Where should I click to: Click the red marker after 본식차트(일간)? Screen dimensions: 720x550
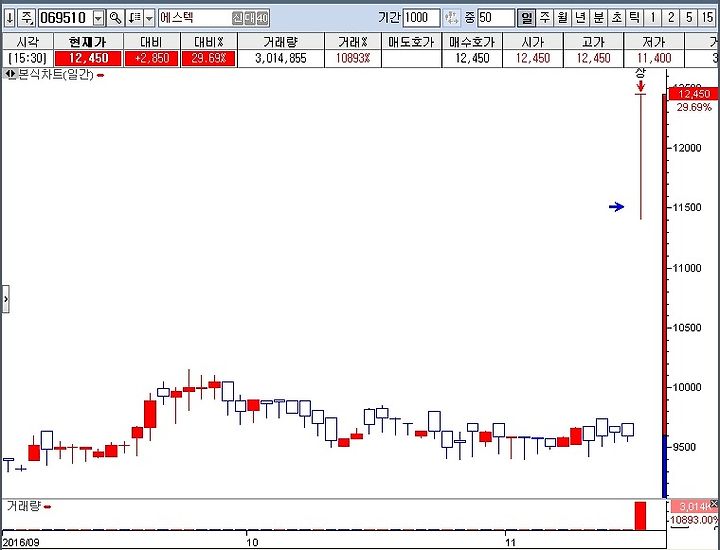coord(100,75)
